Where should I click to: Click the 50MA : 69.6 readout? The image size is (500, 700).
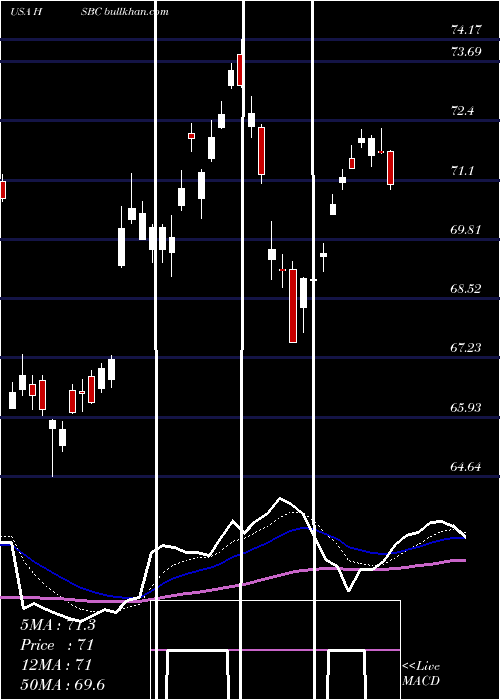[x=62, y=684]
